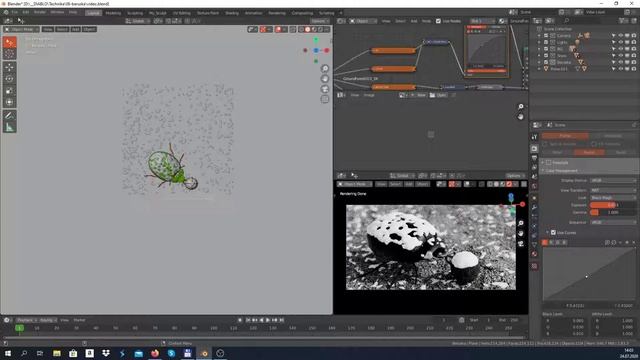Screen dimensions: 640x360
Task: Hide the Camera collection in viewport
Action: pyautogui.click(x=620, y=36)
